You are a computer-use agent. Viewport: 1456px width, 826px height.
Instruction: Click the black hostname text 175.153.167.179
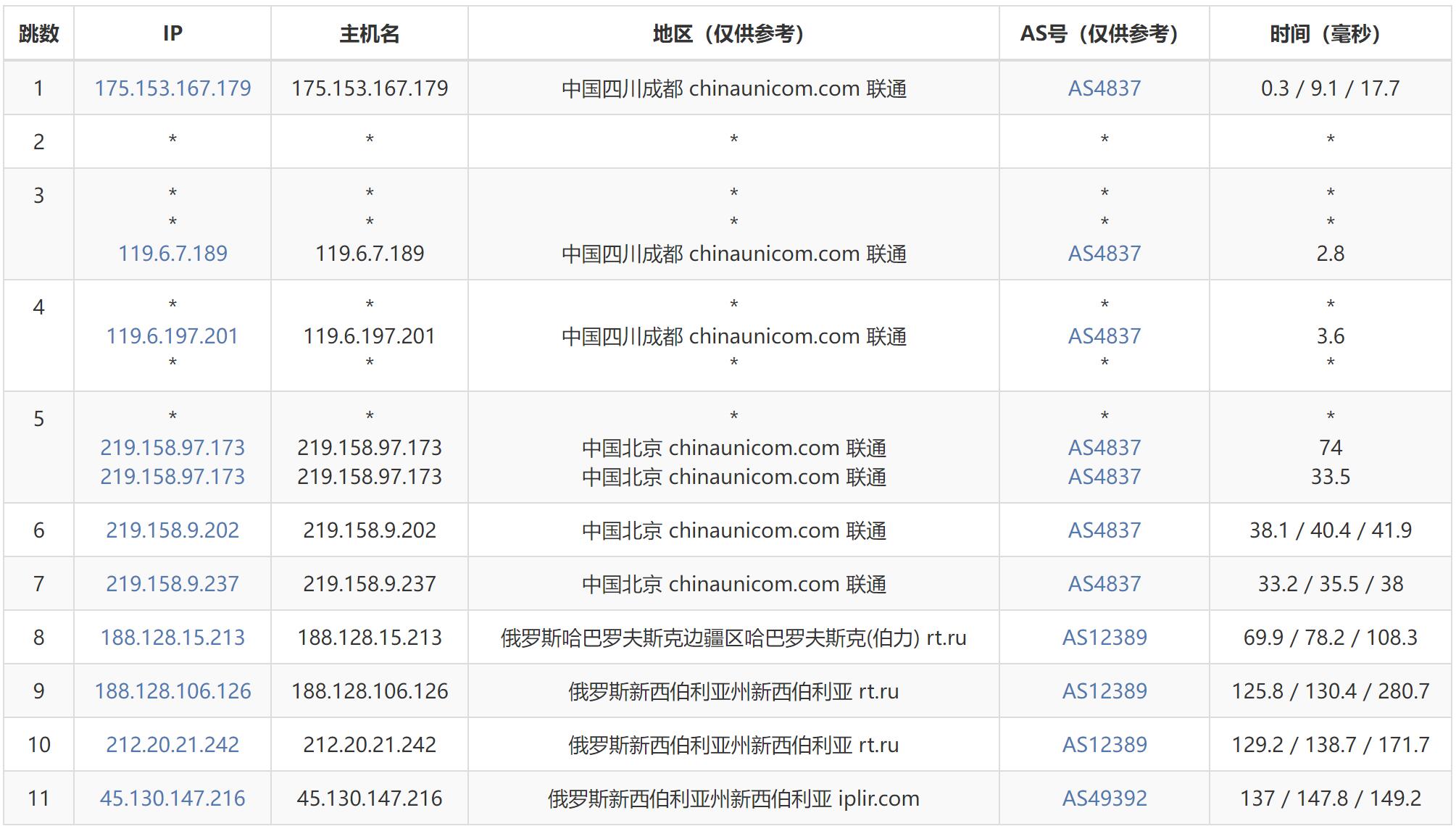(370, 88)
